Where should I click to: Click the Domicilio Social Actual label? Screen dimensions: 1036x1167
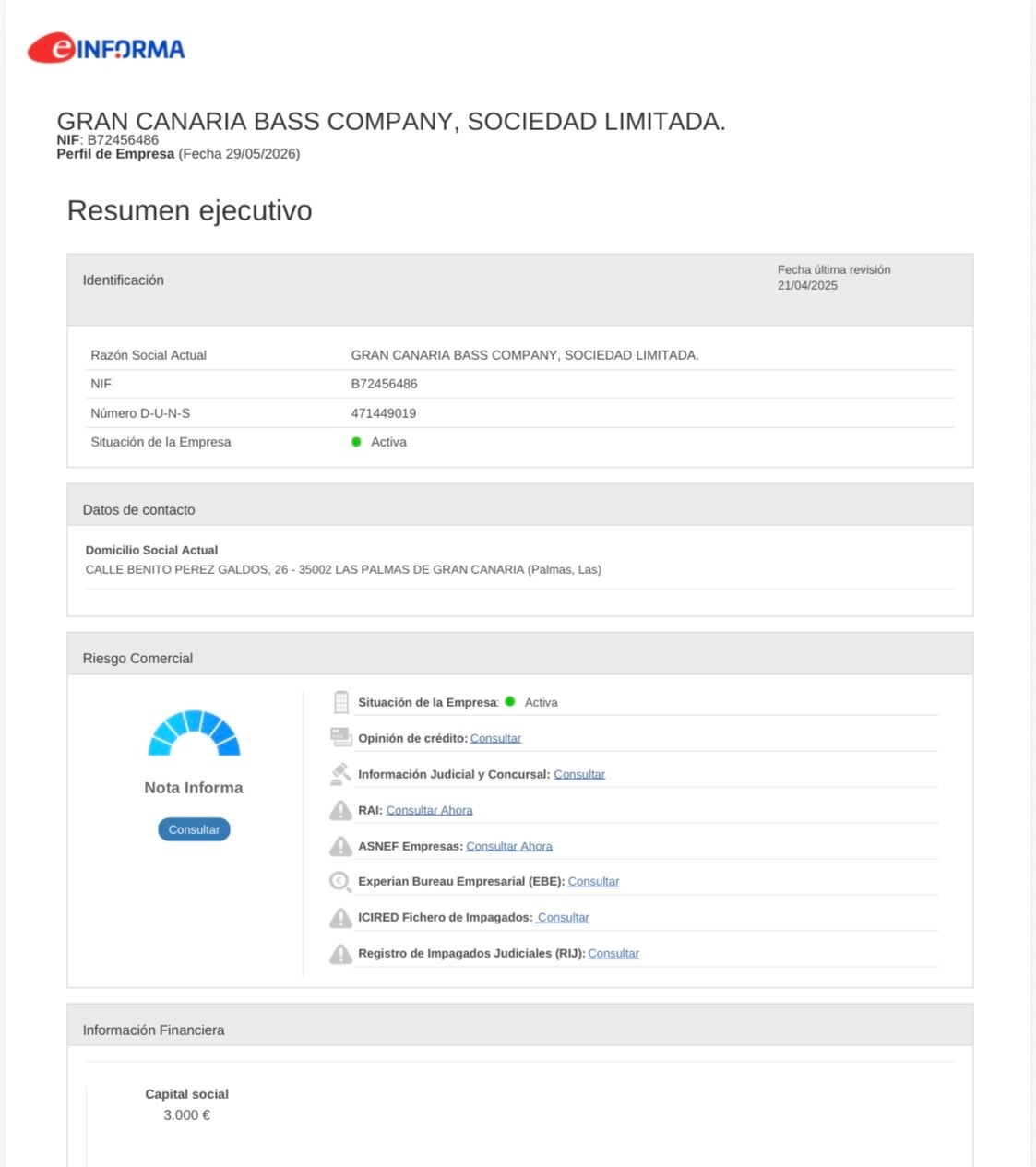click(x=151, y=550)
